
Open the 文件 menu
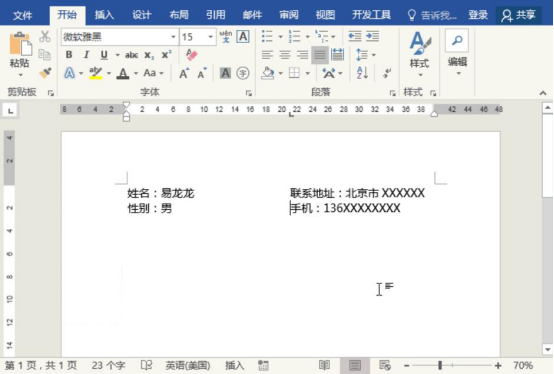click(22, 15)
